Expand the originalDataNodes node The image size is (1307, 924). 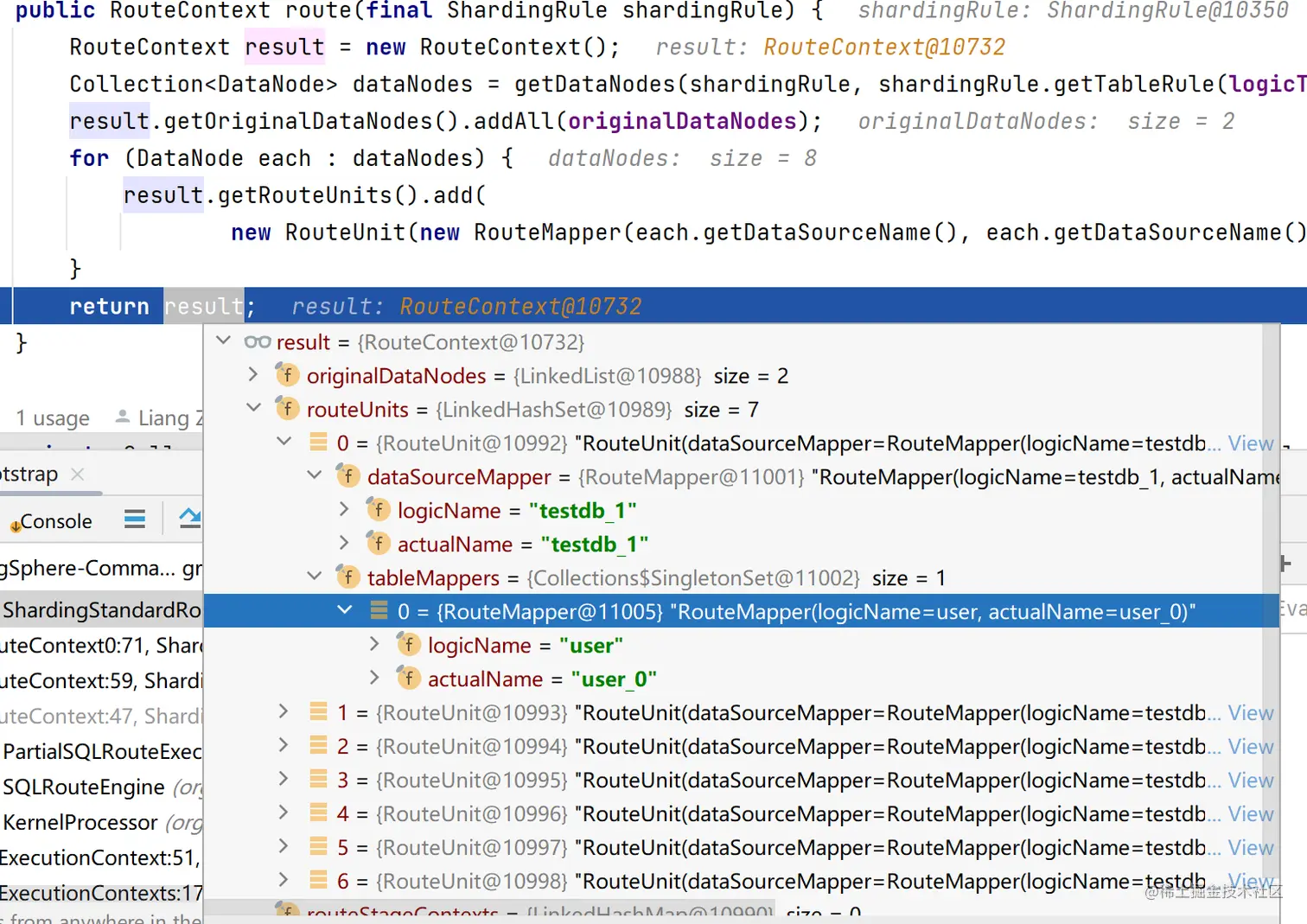pyautogui.click(x=253, y=374)
